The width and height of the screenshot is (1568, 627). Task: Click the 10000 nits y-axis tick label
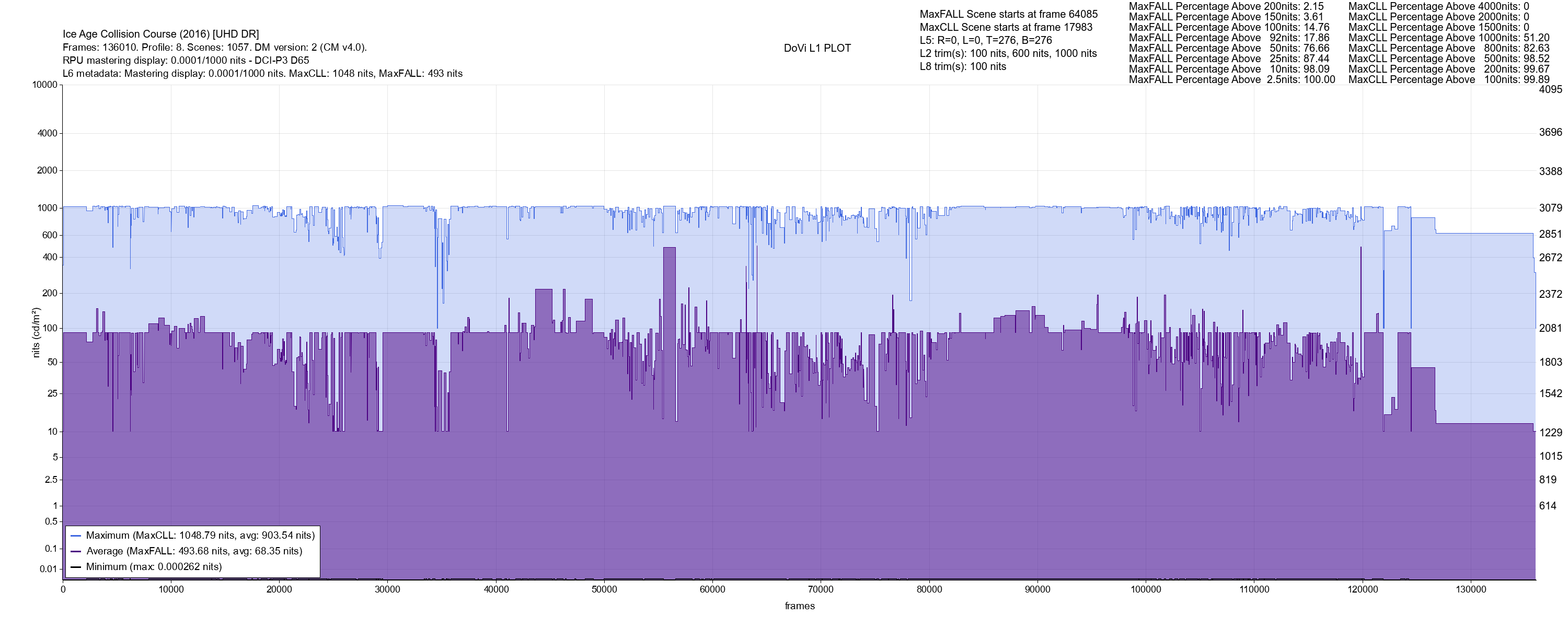(x=45, y=85)
